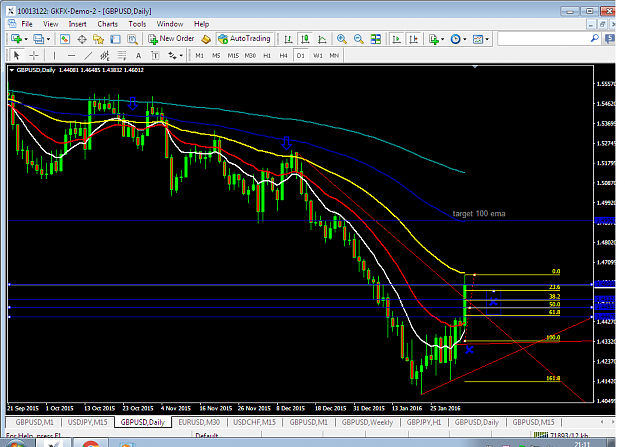Select the Fibonacci Retracement tool
This screenshot has width=625, height=447.
[x=122, y=55]
